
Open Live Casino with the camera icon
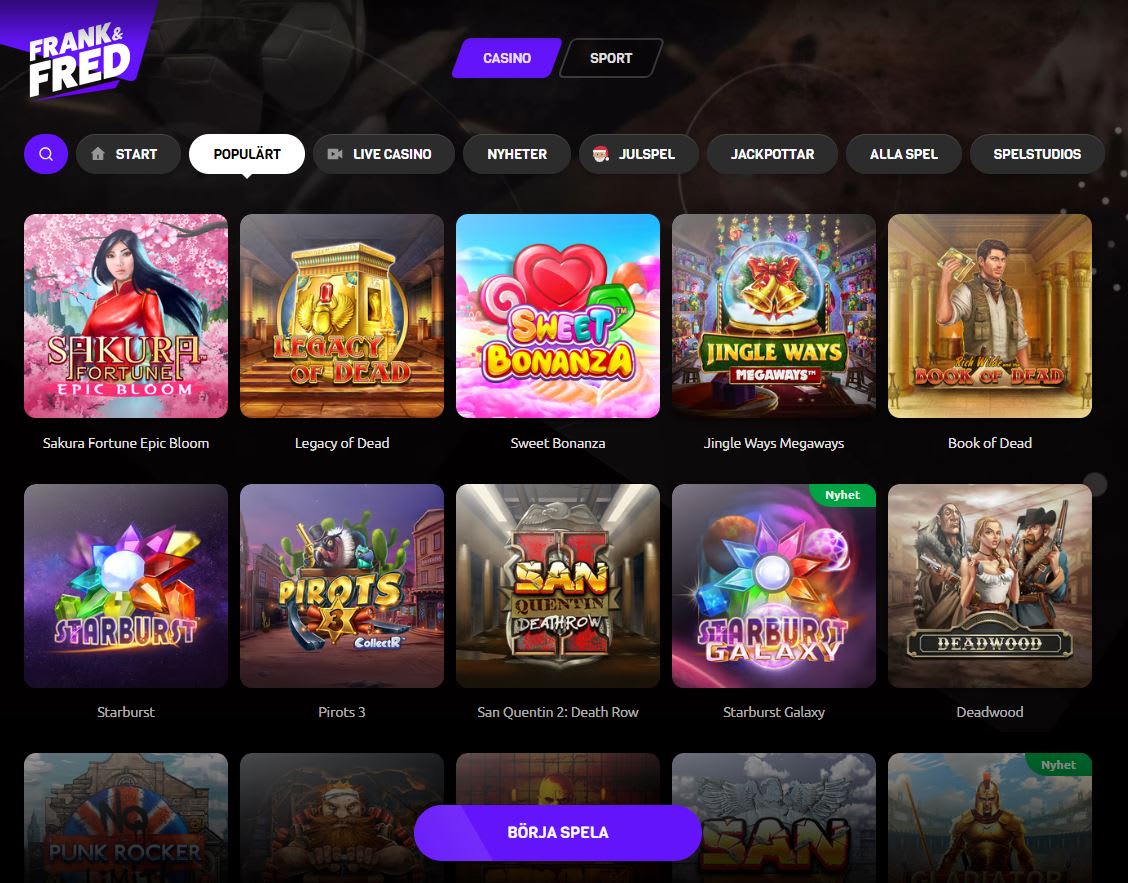pyautogui.click(x=383, y=154)
